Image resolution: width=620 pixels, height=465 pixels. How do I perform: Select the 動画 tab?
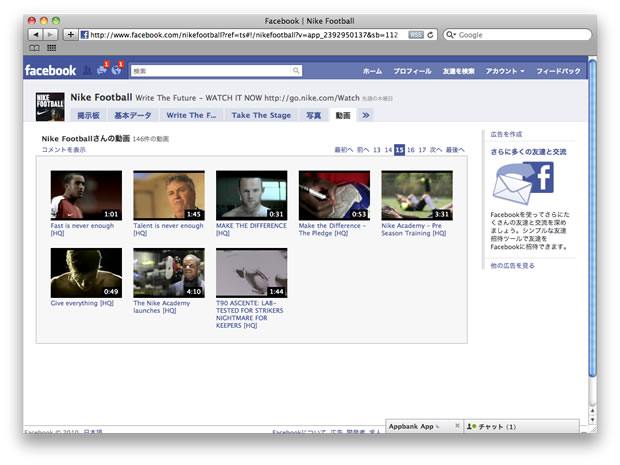(343, 115)
